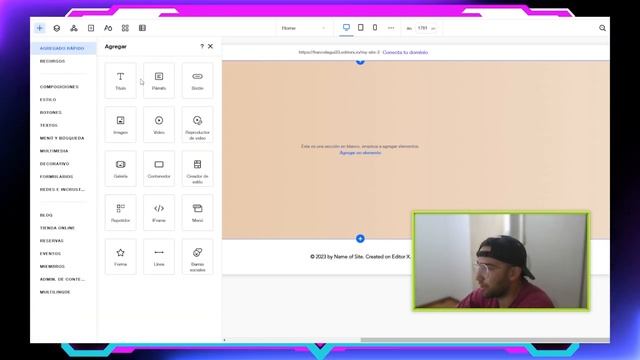Add a Párrafo element

point(159,81)
